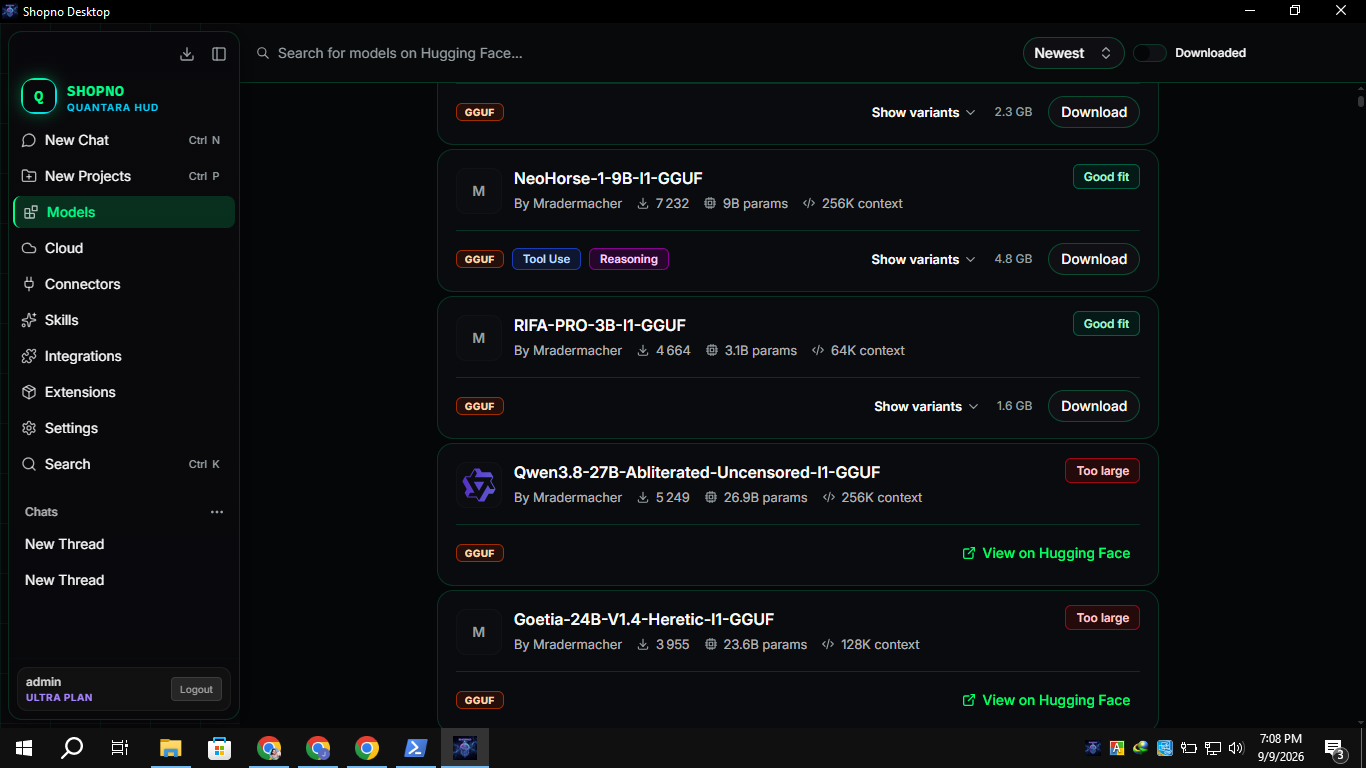This screenshot has height=768, width=1366.
Task: Open the Windows Start menu
Action: [24, 748]
